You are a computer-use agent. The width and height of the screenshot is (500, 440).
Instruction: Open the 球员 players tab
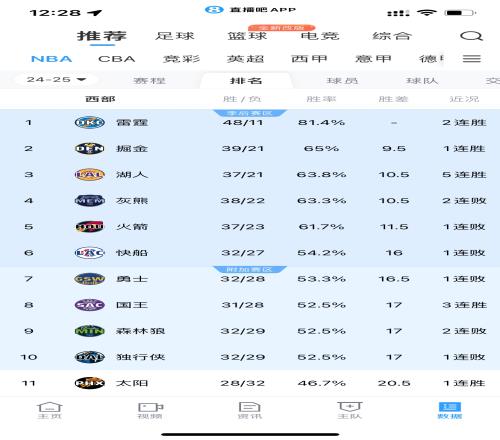tap(342, 81)
